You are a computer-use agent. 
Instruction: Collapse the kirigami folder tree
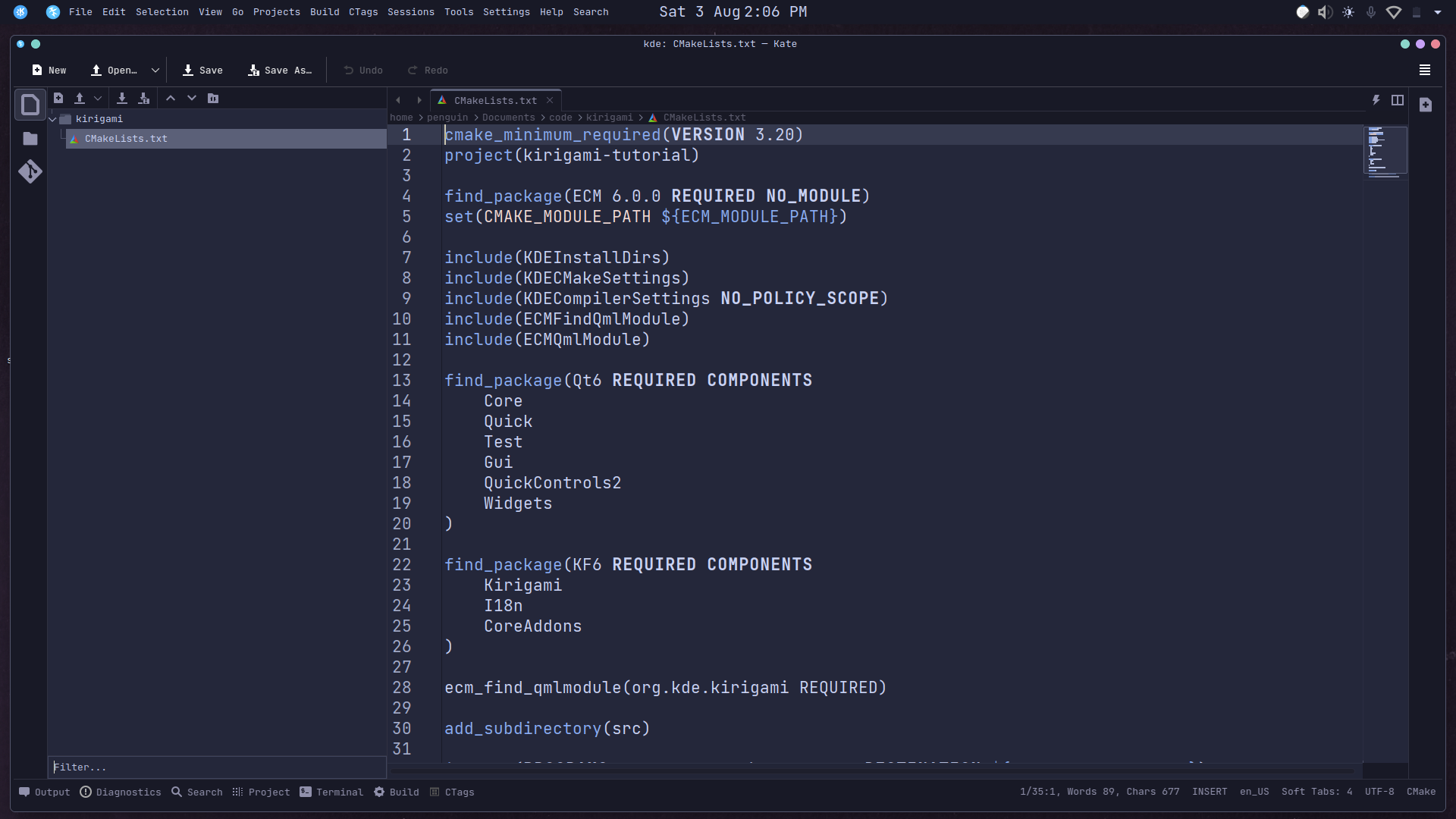53,119
